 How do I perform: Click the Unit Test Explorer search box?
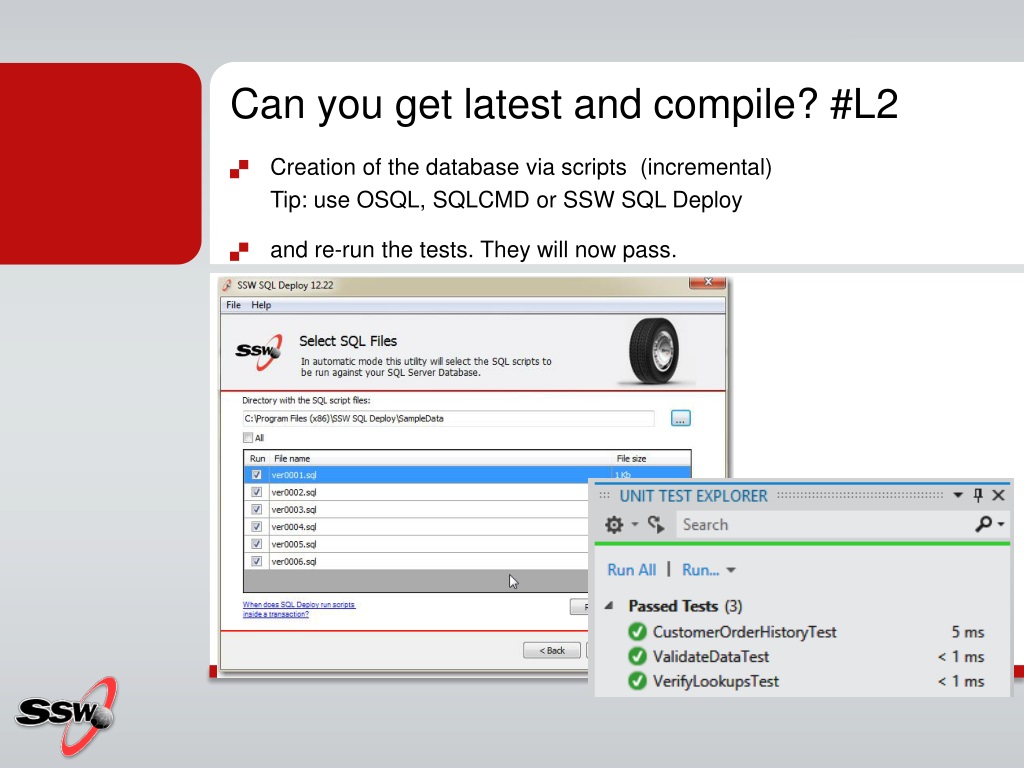[824, 524]
